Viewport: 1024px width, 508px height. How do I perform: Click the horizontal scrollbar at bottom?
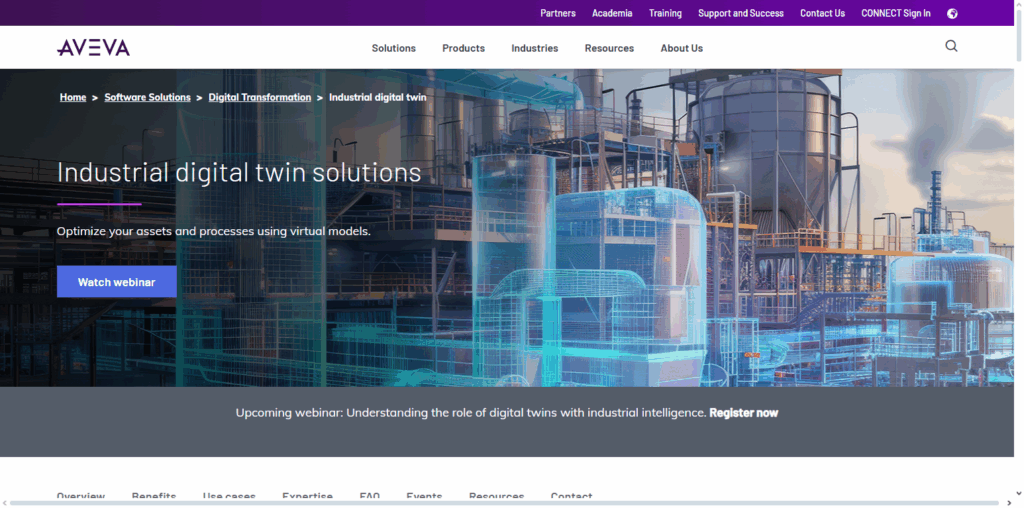(x=505, y=503)
